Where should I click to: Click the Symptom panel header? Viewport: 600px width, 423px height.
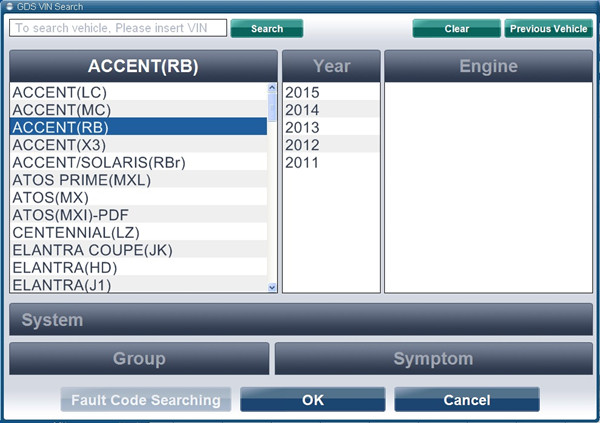pos(434,359)
